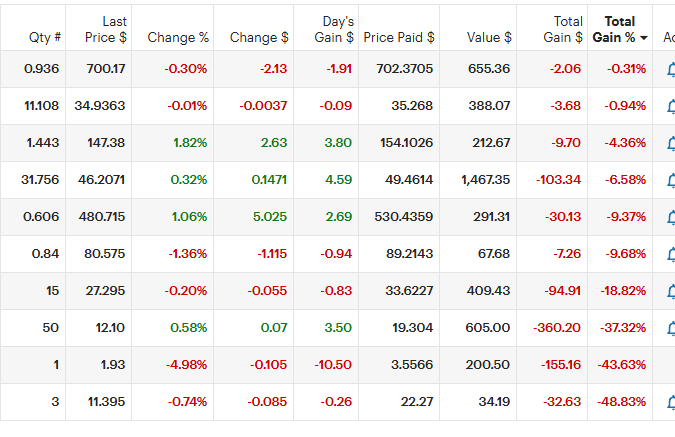Viewport: 675px width, 437px height.
Task: Select the 67.68 value cell
Action: (x=478, y=254)
